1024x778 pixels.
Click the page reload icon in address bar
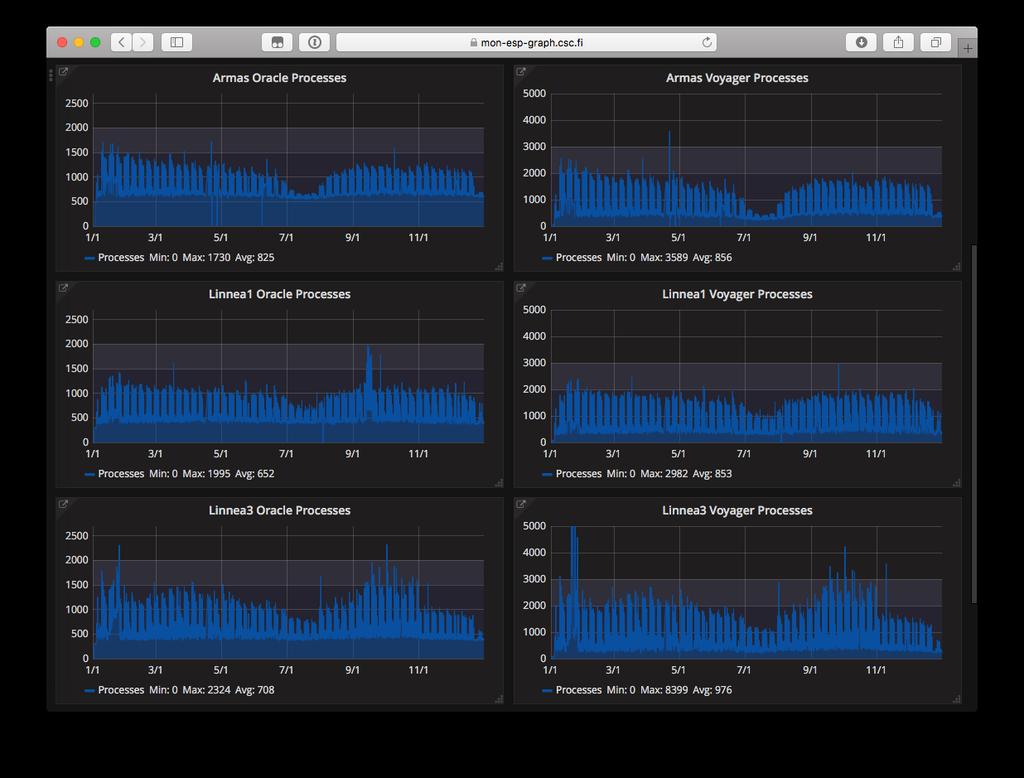coord(707,42)
